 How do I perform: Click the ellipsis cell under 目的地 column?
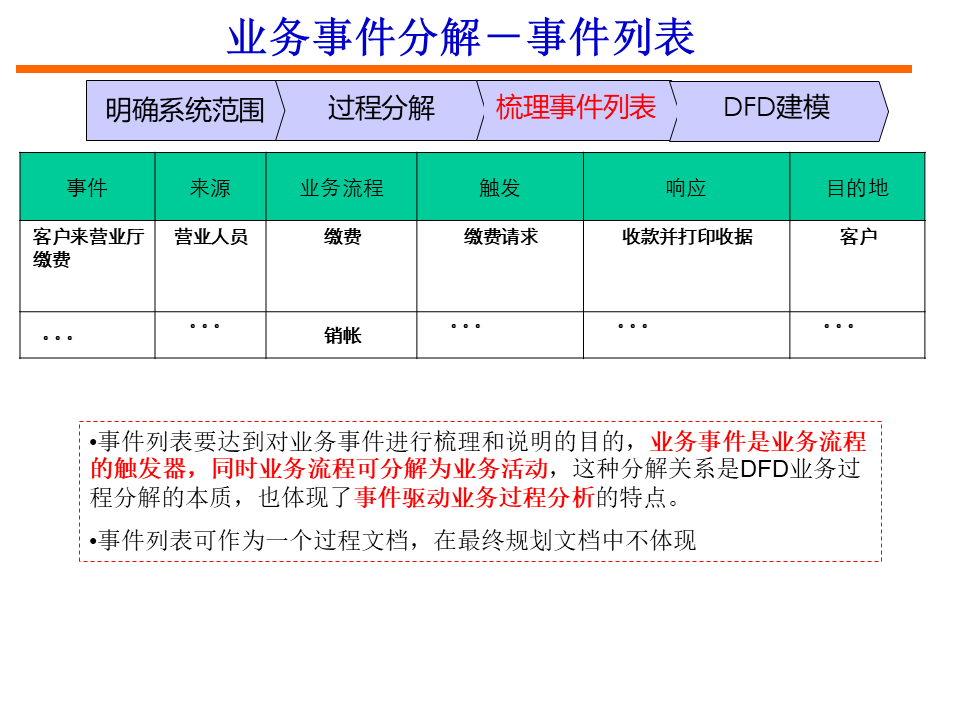click(857, 335)
